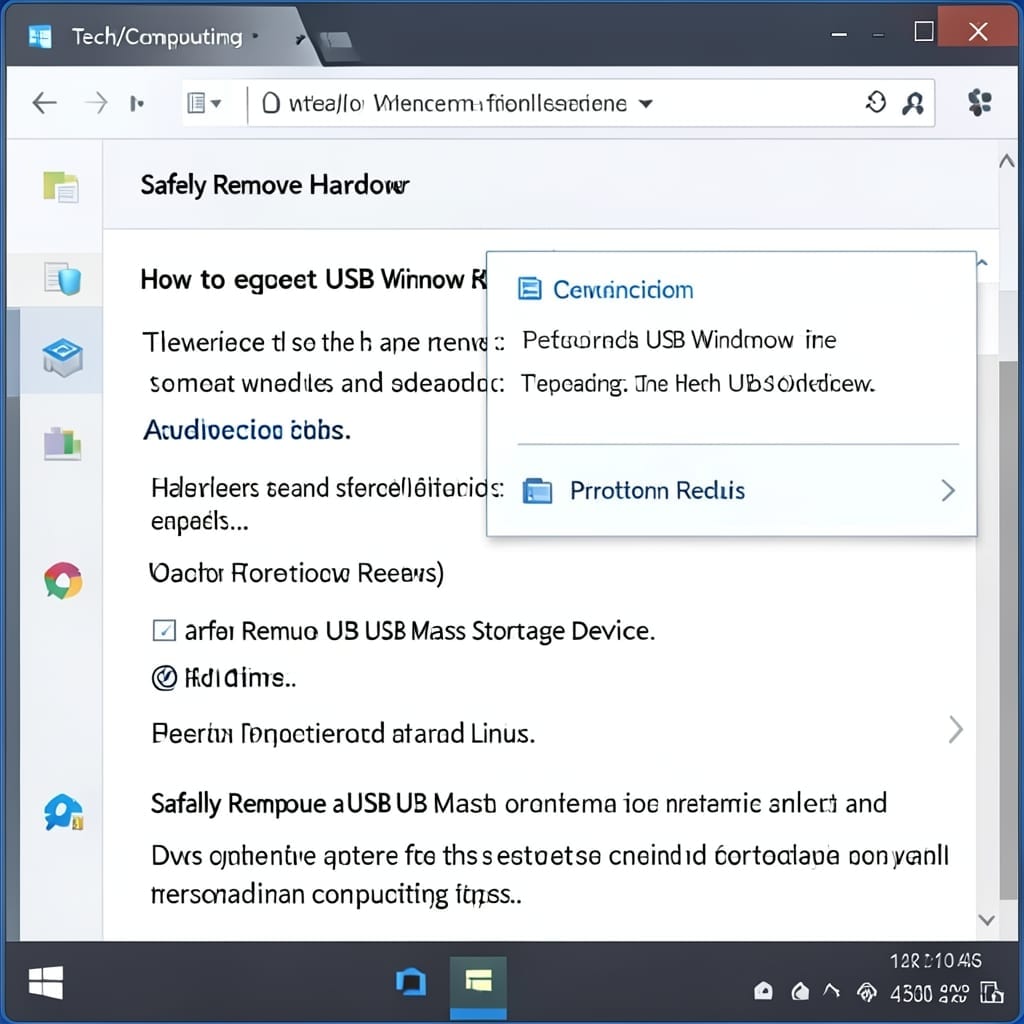
Task: Expand the address bar history dropdown arrow
Action: click(x=645, y=103)
